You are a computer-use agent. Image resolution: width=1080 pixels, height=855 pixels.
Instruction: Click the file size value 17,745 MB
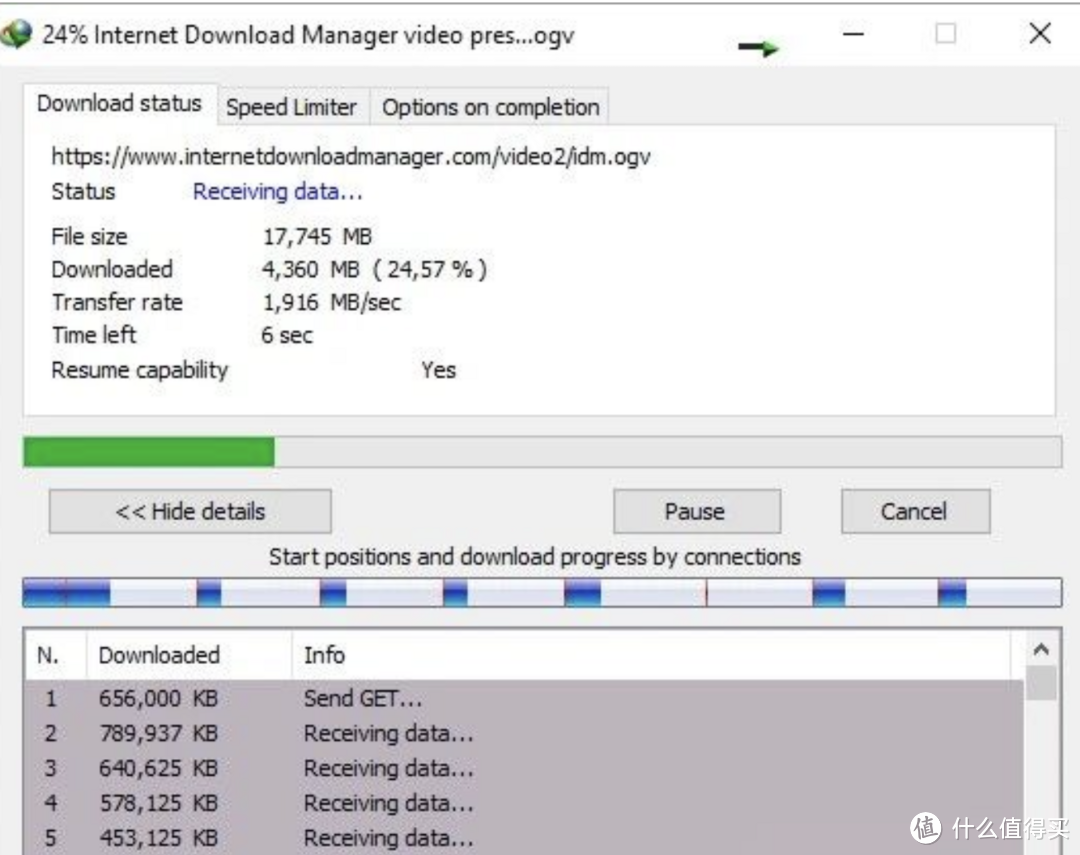tap(318, 236)
